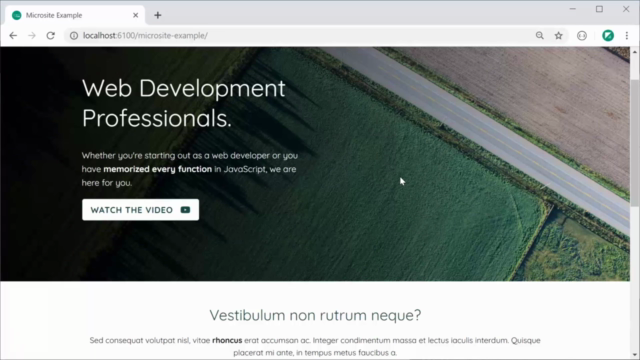
Task: Close the browser window
Action: pyautogui.click(x=626, y=9)
